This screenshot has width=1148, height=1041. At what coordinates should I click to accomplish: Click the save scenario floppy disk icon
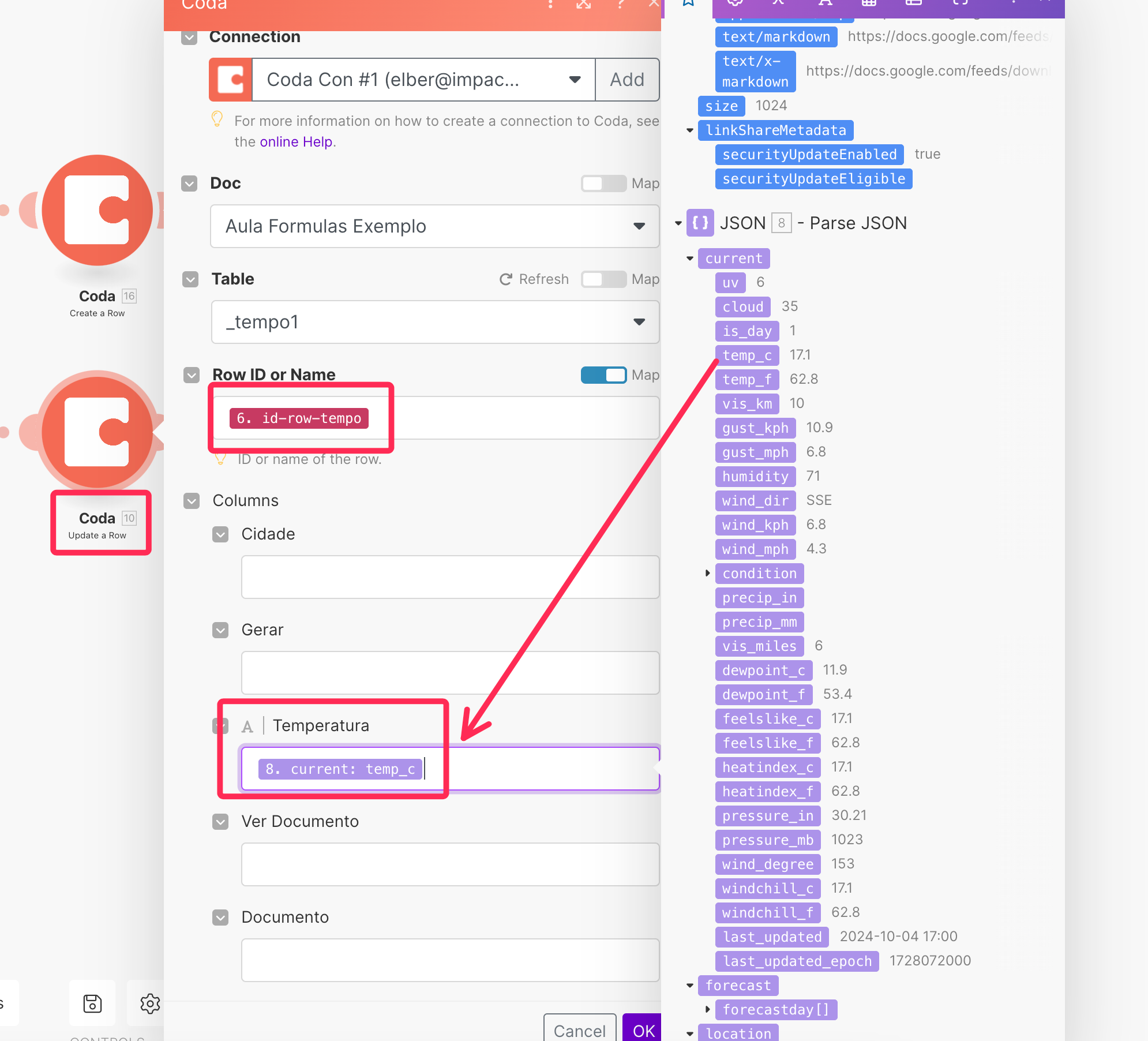point(92,1003)
